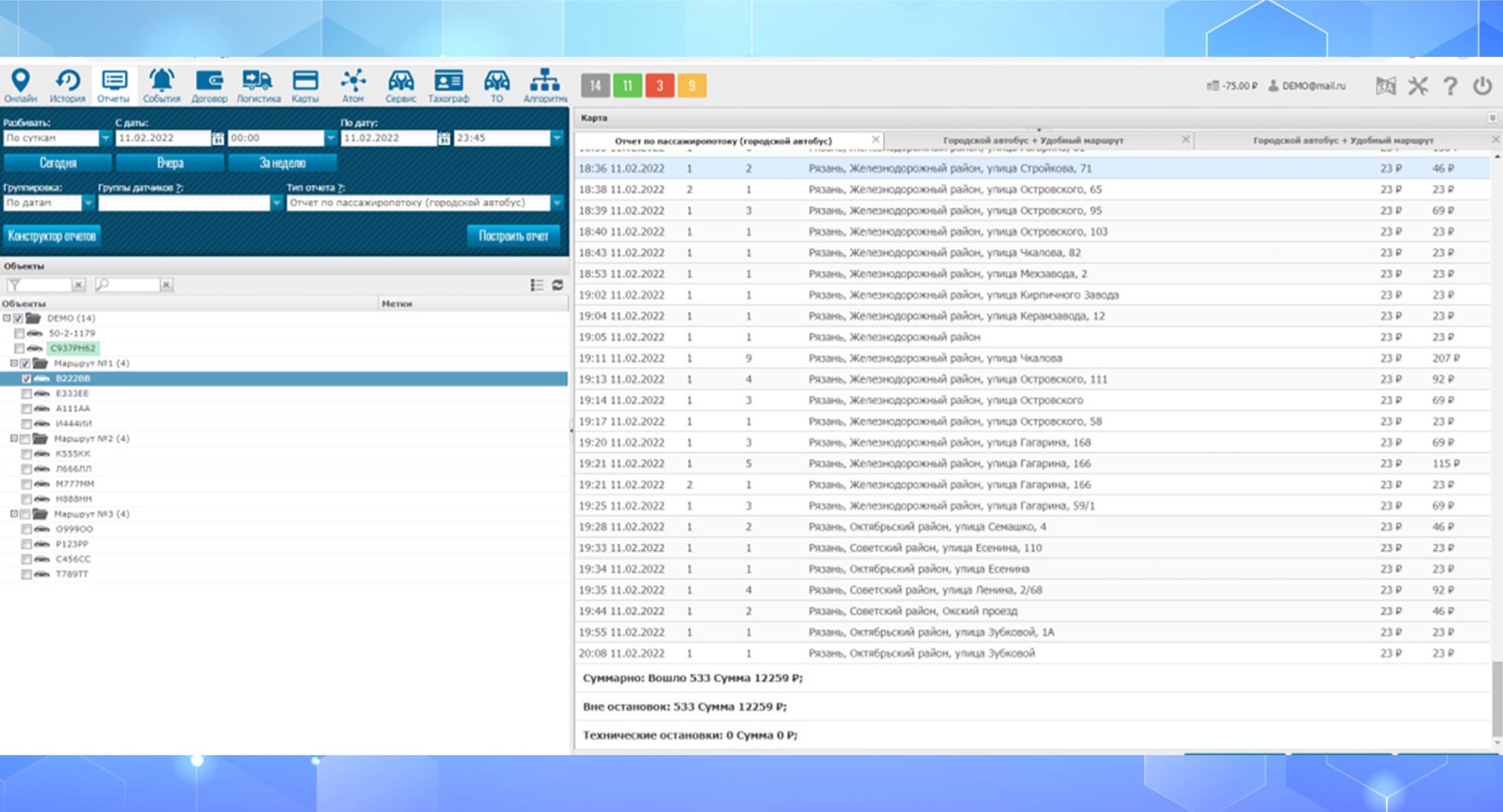Switch to the second Городской автобус tab
The width and height of the screenshot is (1503, 812).
tap(1342, 140)
